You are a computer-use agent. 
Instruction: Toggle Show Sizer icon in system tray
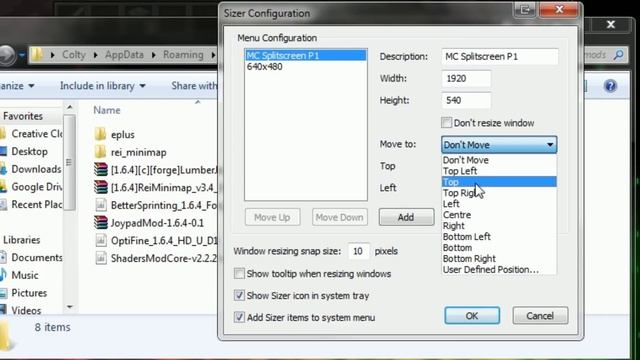(239, 295)
